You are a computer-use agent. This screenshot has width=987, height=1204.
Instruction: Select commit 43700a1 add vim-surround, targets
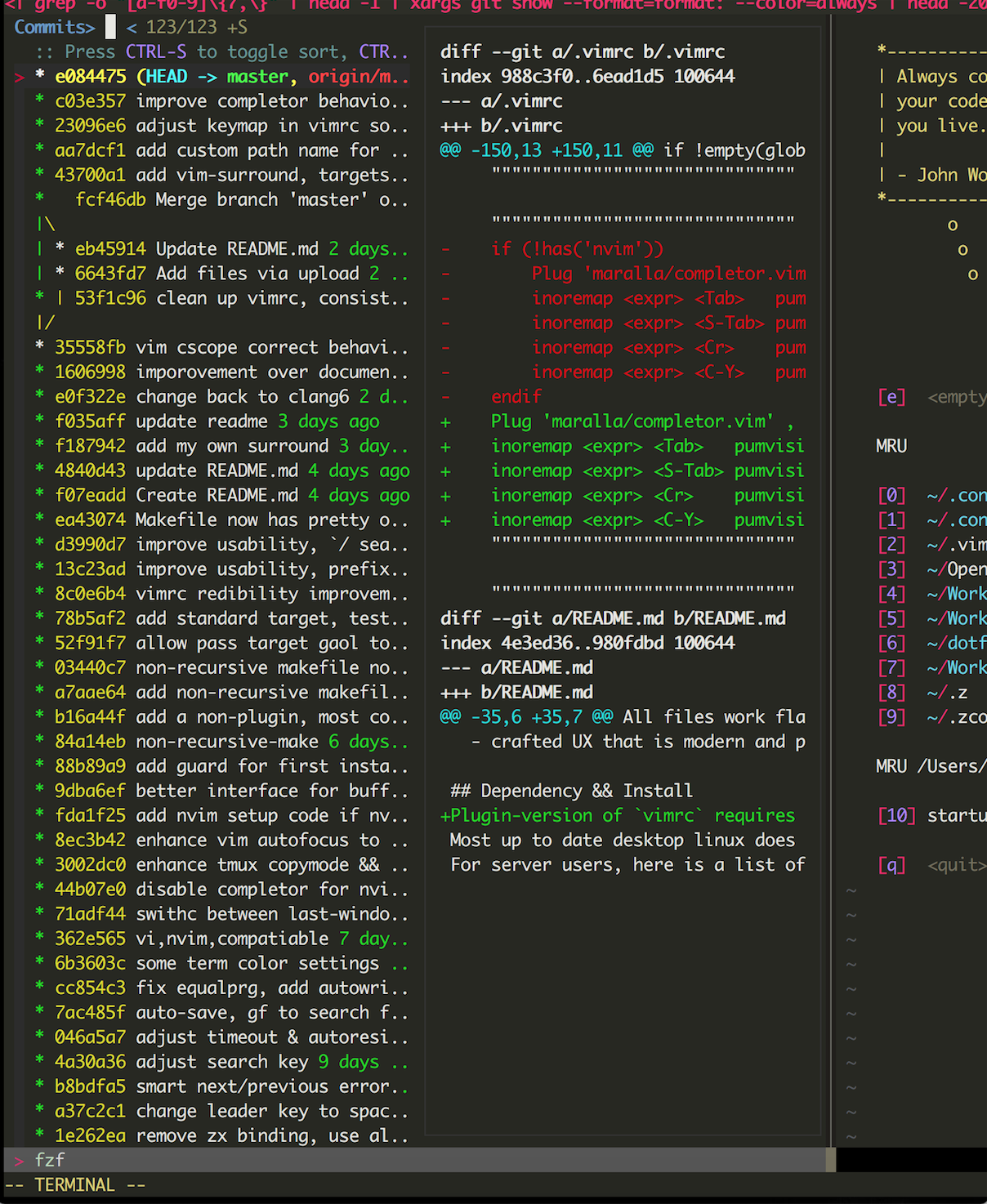(221, 175)
